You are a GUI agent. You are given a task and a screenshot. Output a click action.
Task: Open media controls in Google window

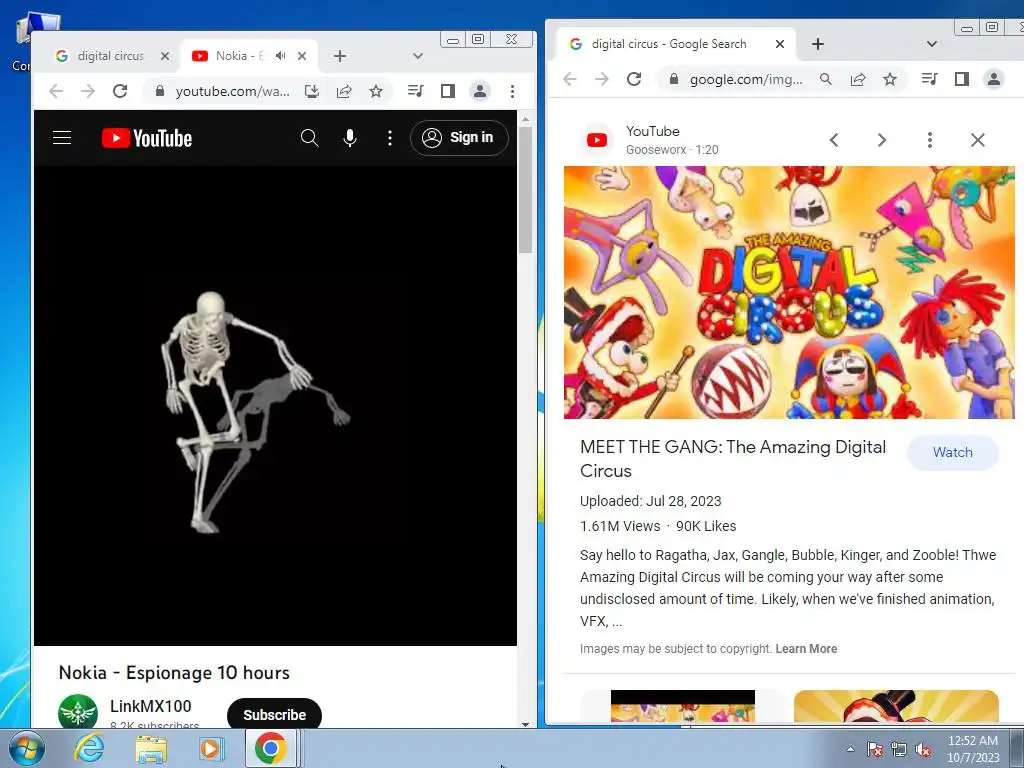[930, 79]
